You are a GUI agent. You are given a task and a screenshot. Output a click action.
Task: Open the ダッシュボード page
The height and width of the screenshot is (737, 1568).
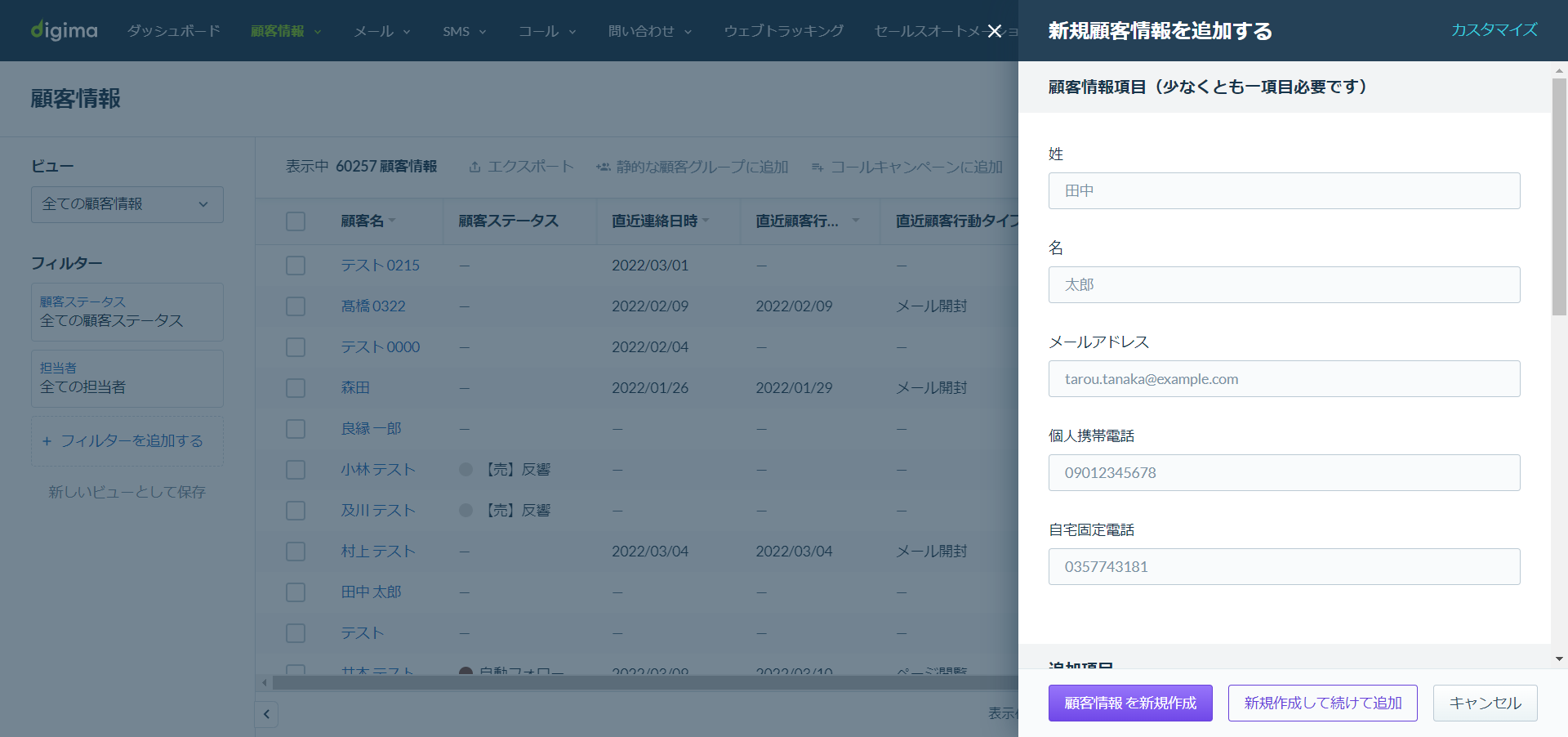point(174,31)
